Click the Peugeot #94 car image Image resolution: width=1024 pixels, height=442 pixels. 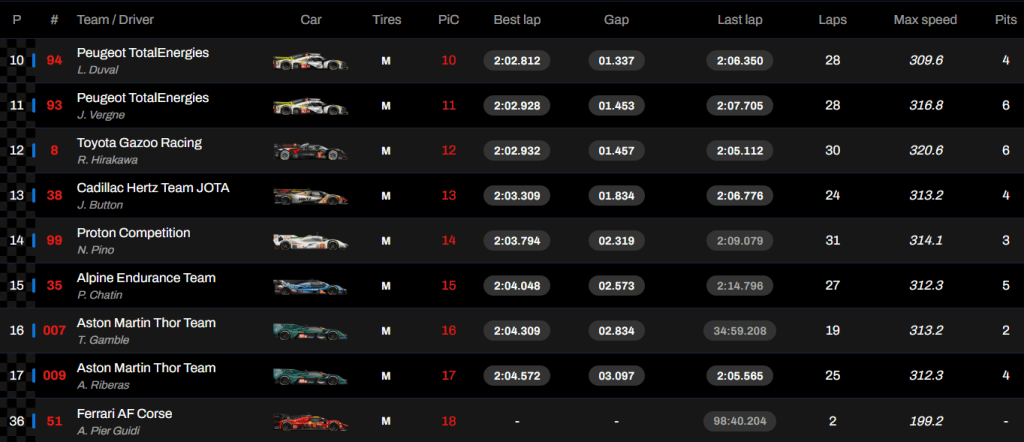[x=310, y=61]
